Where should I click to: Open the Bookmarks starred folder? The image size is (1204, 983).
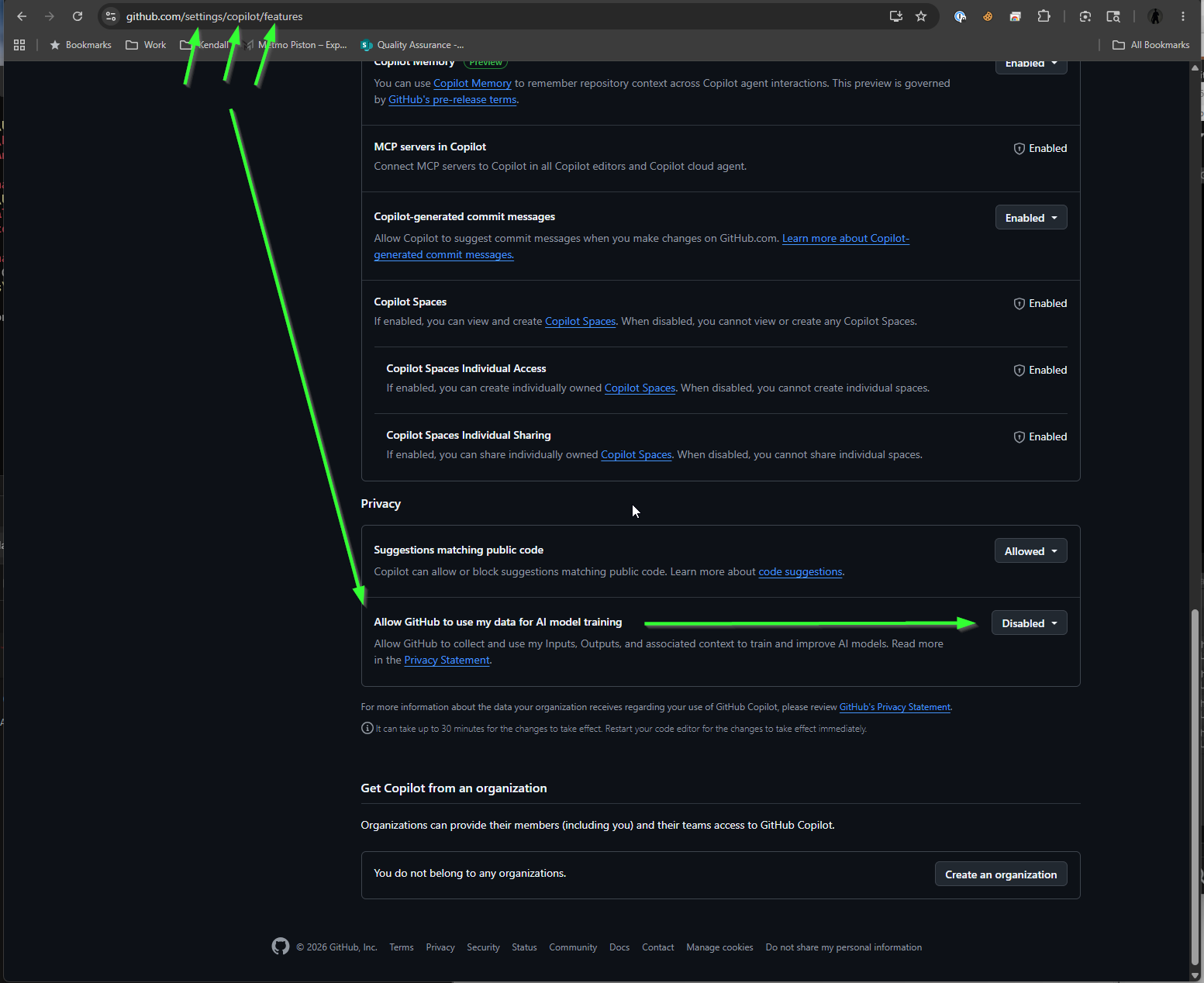(81, 45)
